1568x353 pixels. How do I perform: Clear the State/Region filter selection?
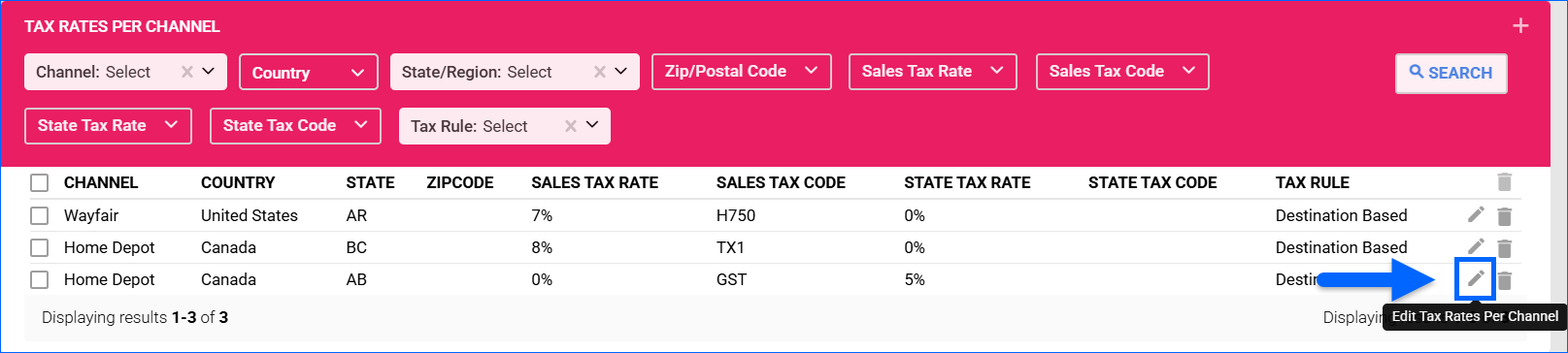pos(600,72)
